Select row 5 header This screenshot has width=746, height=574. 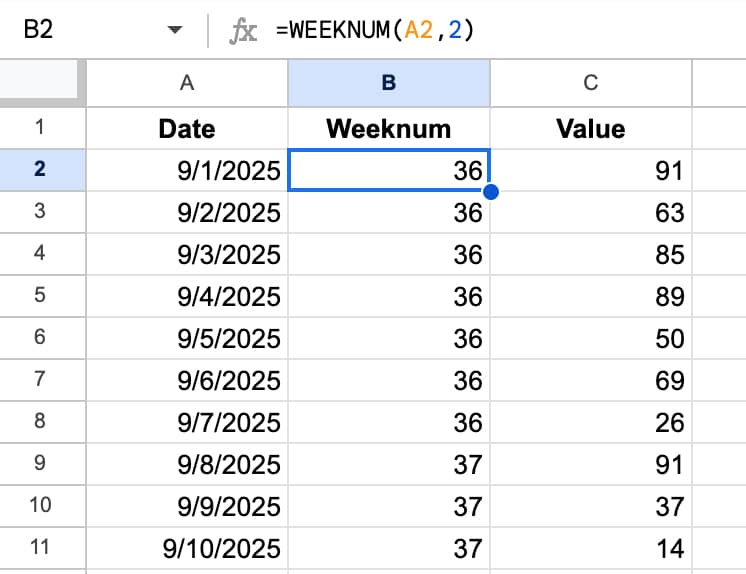tap(42, 296)
